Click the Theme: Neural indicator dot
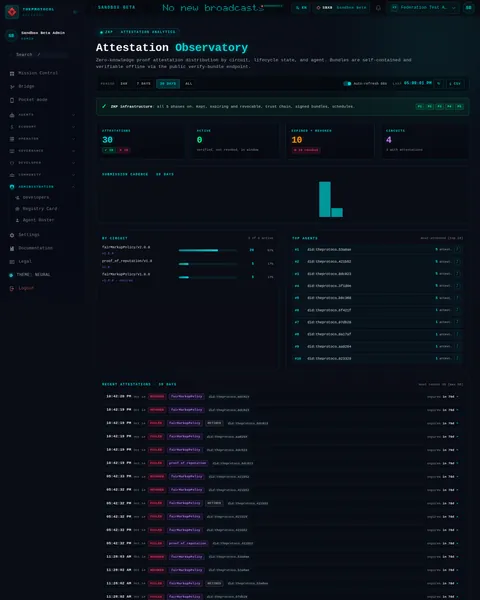The image size is (480, 600). [11, 275]
